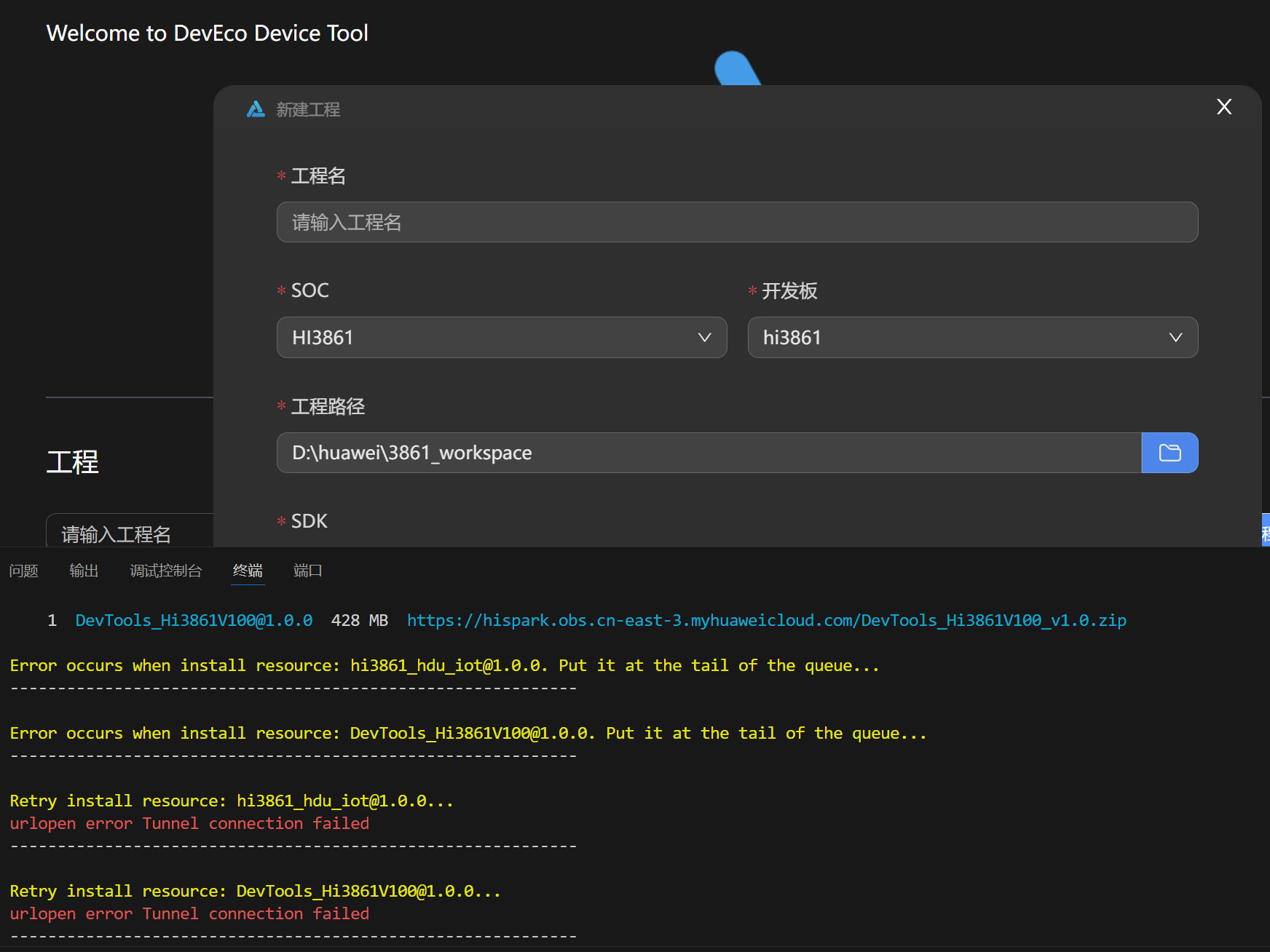Screen dimensions: 1270x952
Task: Click "Welcome to DevEco Device Tool" heading
Action: (208, 33)
